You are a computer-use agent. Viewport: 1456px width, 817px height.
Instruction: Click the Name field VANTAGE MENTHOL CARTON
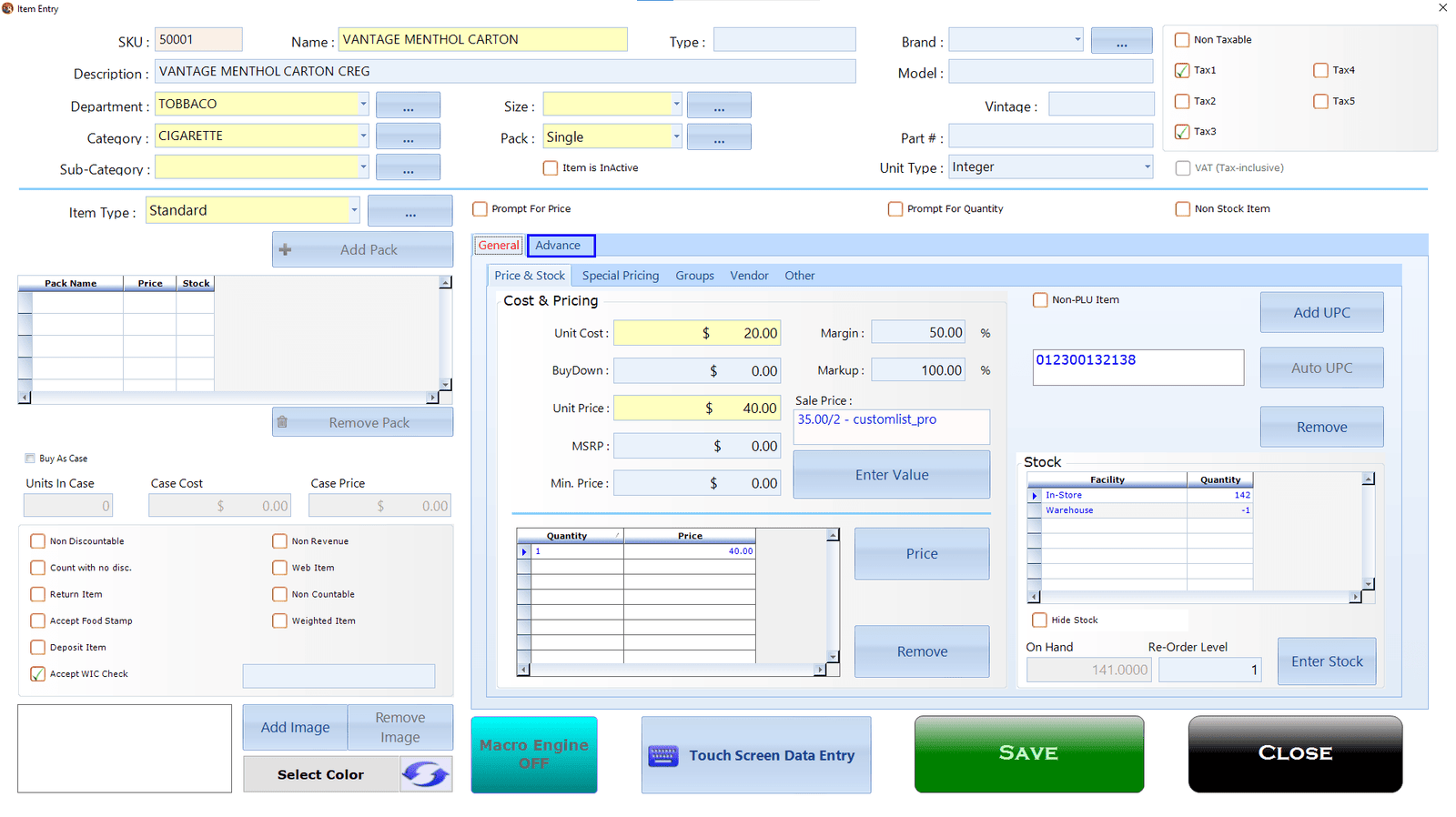[x=482, y=39]
